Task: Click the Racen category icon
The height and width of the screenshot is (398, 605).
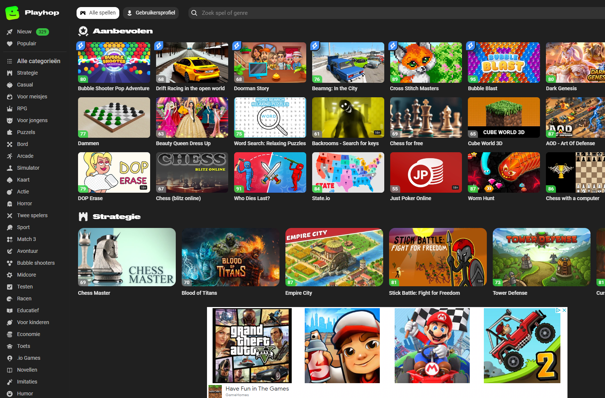Action: coord(10,298)
